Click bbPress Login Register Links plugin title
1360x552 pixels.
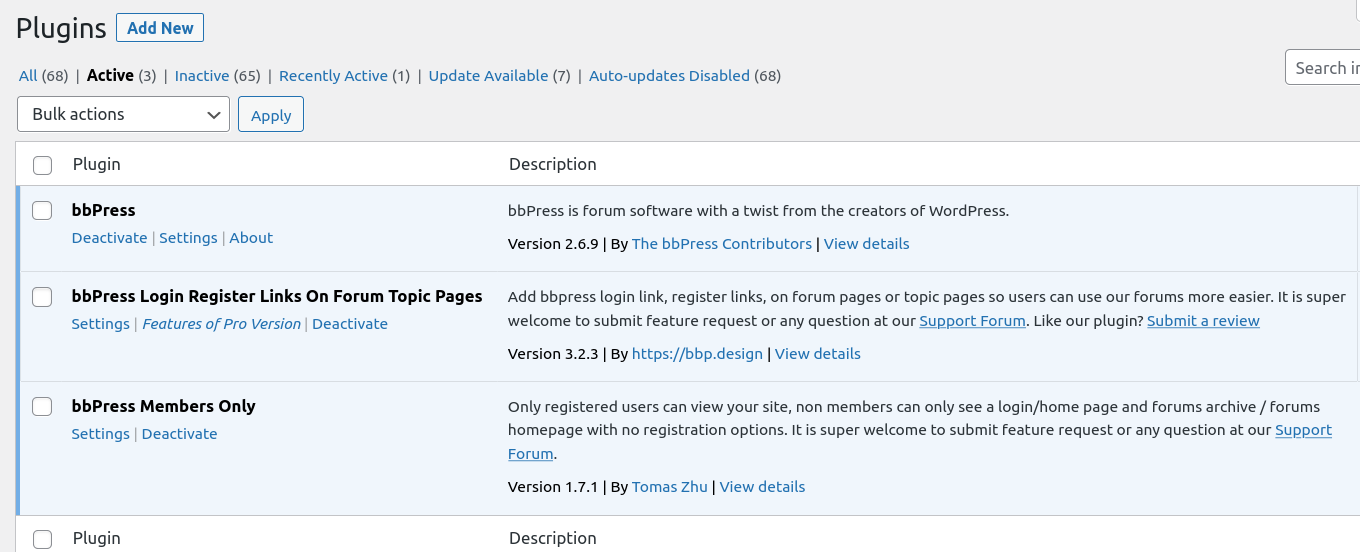pyautogui.click(x=277, y=296)
